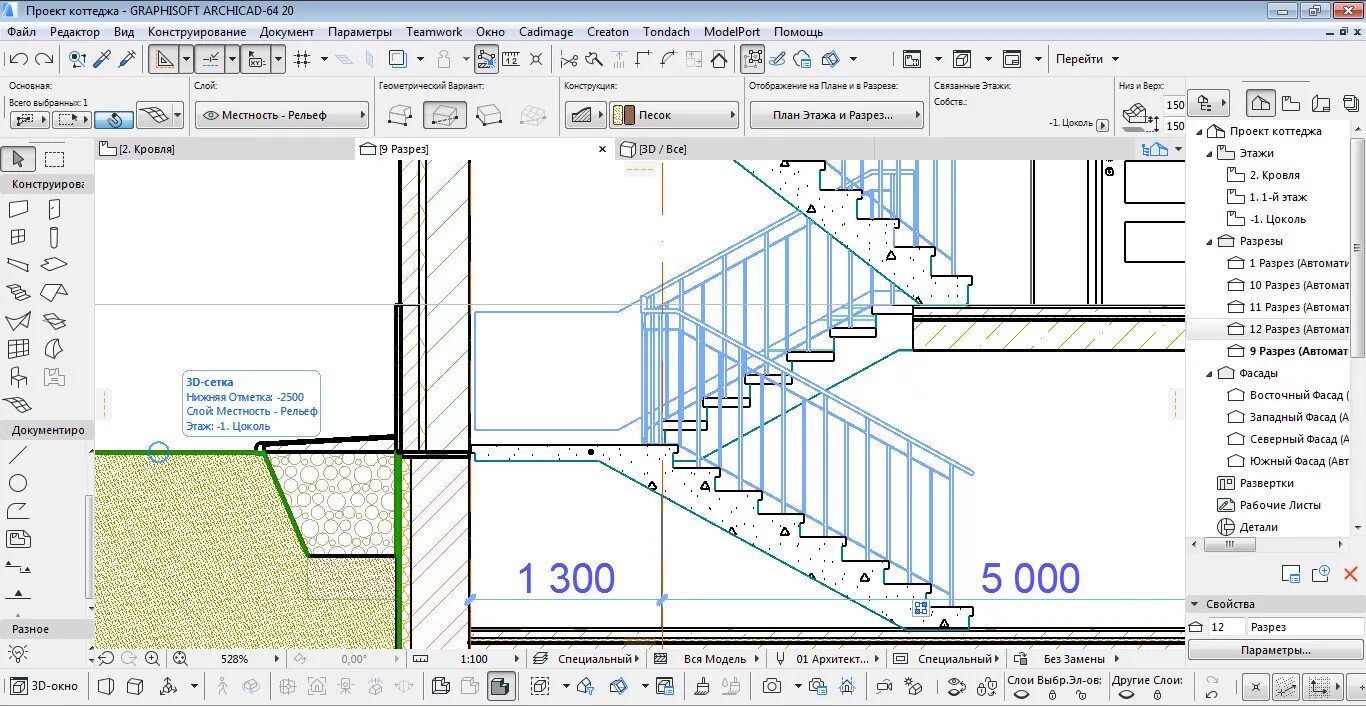This screenshot has width=1366, height=707.
Task: Collapse the Свойства properties section
Action: 1194,604
